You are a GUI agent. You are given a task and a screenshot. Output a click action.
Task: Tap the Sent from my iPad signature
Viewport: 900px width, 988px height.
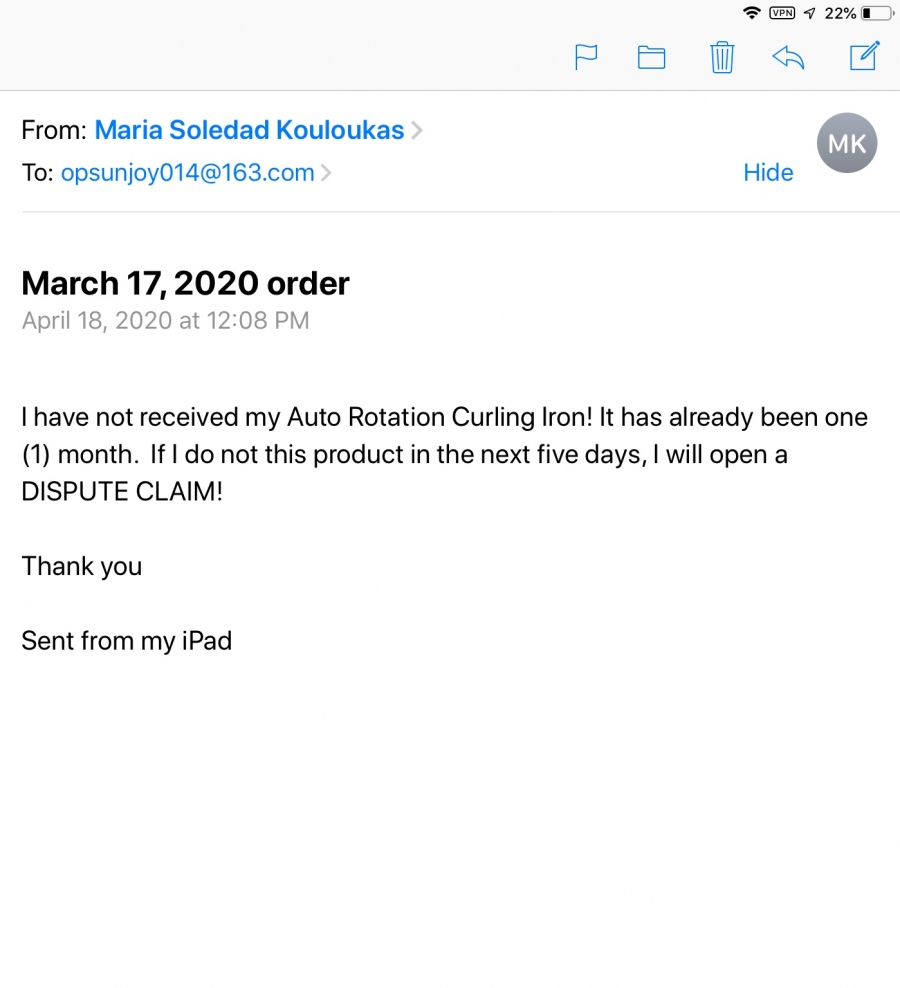point(127,641)
